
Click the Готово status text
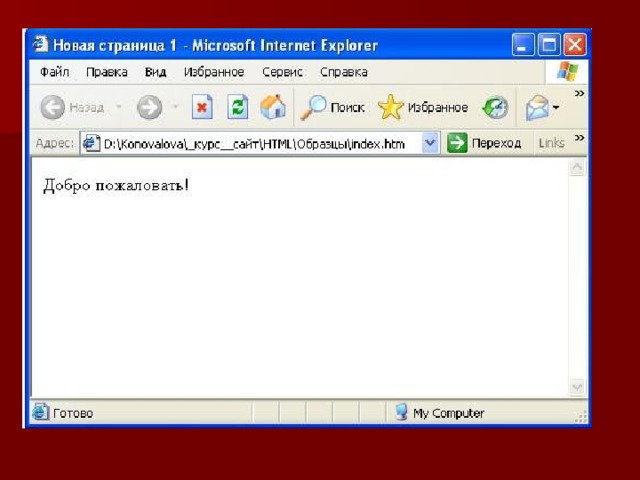[x=73, y=413]
